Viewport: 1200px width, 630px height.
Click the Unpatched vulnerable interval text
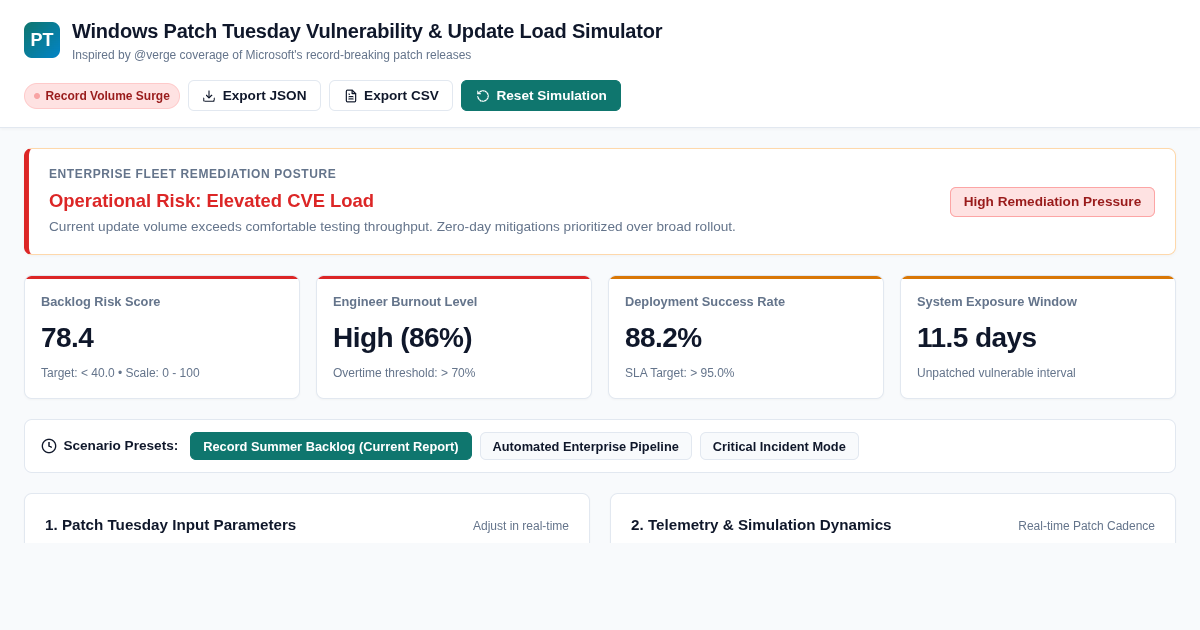996,373
